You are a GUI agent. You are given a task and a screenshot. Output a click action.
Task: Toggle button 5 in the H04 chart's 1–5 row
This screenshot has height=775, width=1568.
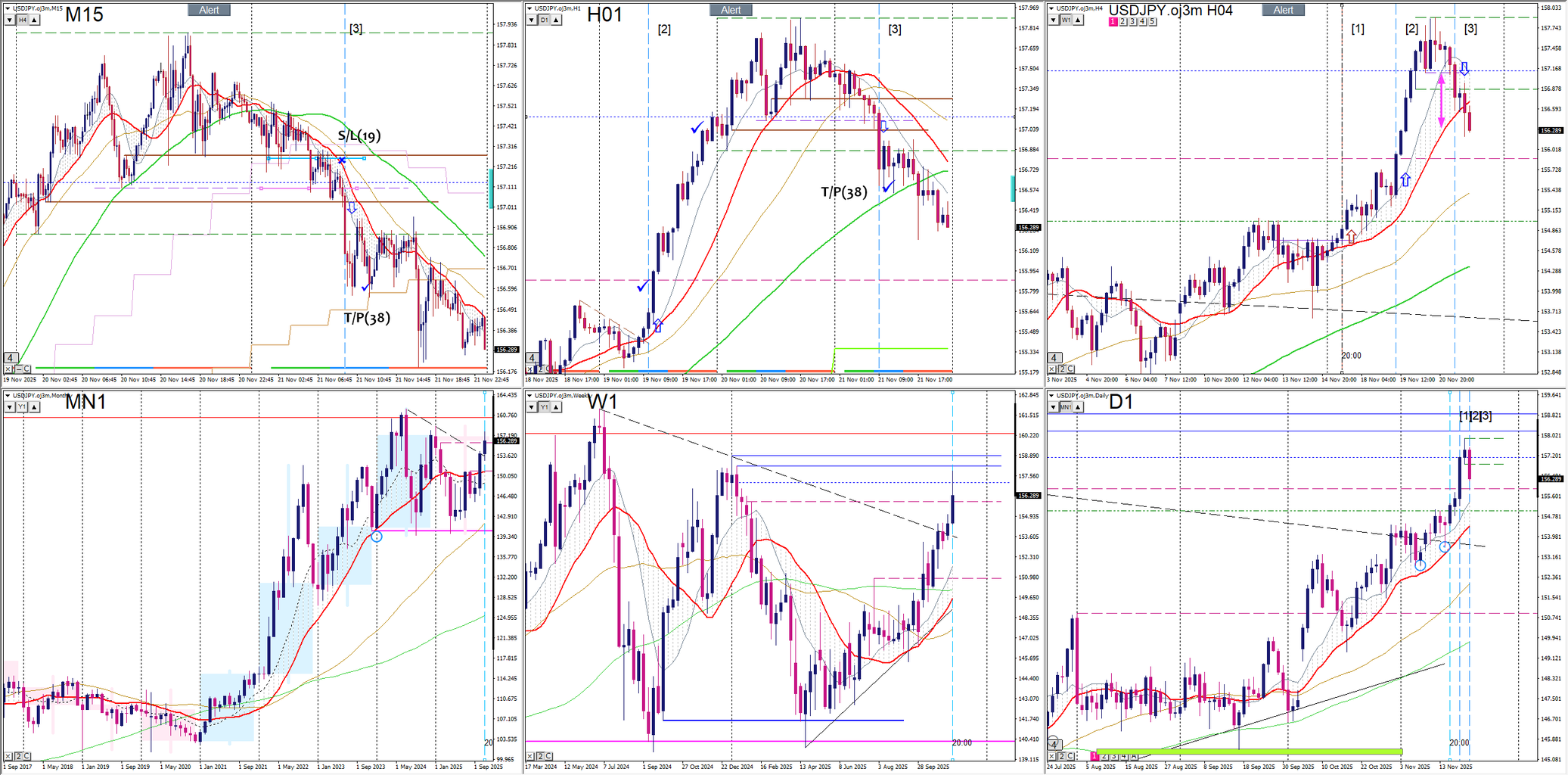click(x=1153, y=22)
